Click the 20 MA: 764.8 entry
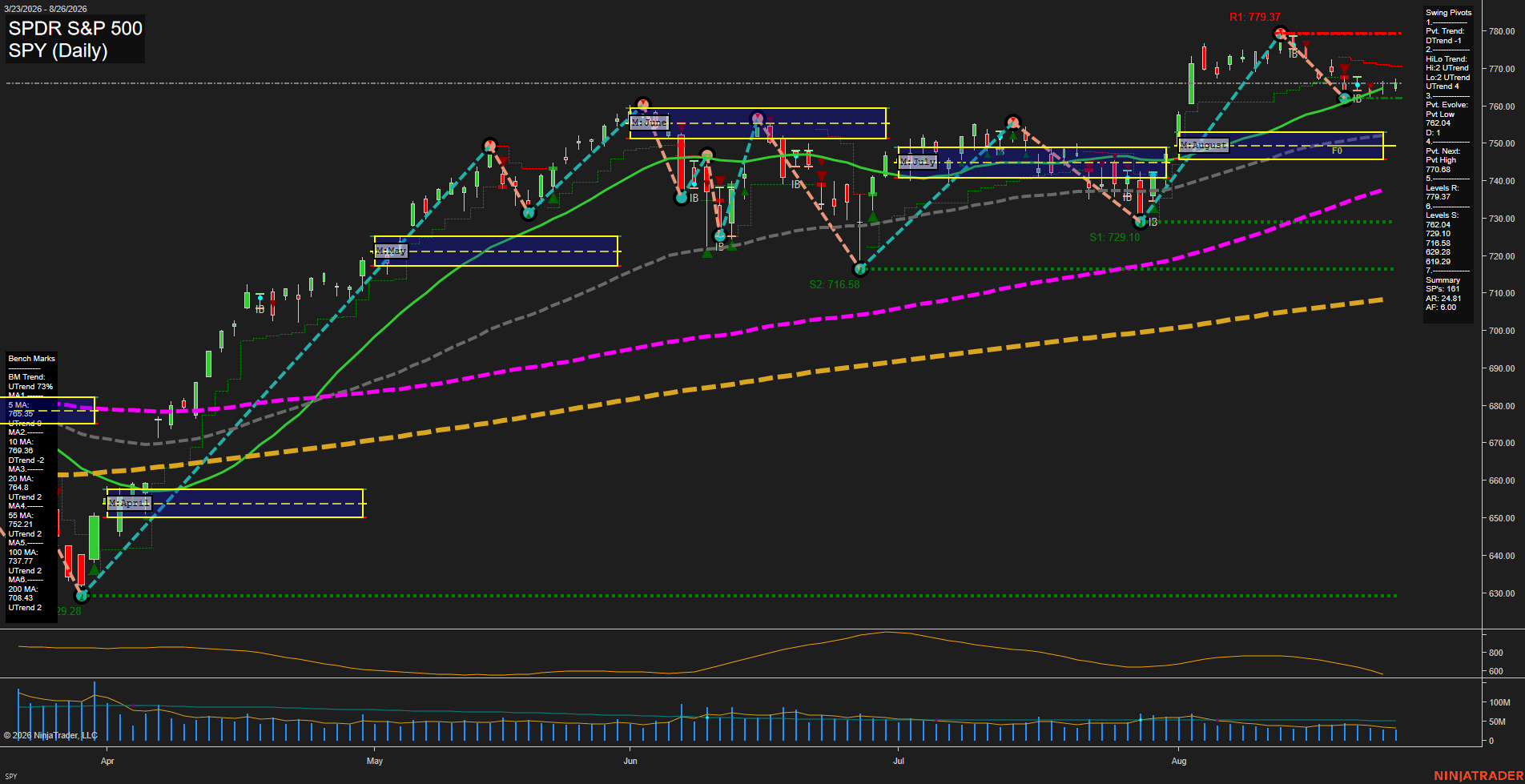The width and height of the screenshot is (1525, 784). (x=21, y=483)
